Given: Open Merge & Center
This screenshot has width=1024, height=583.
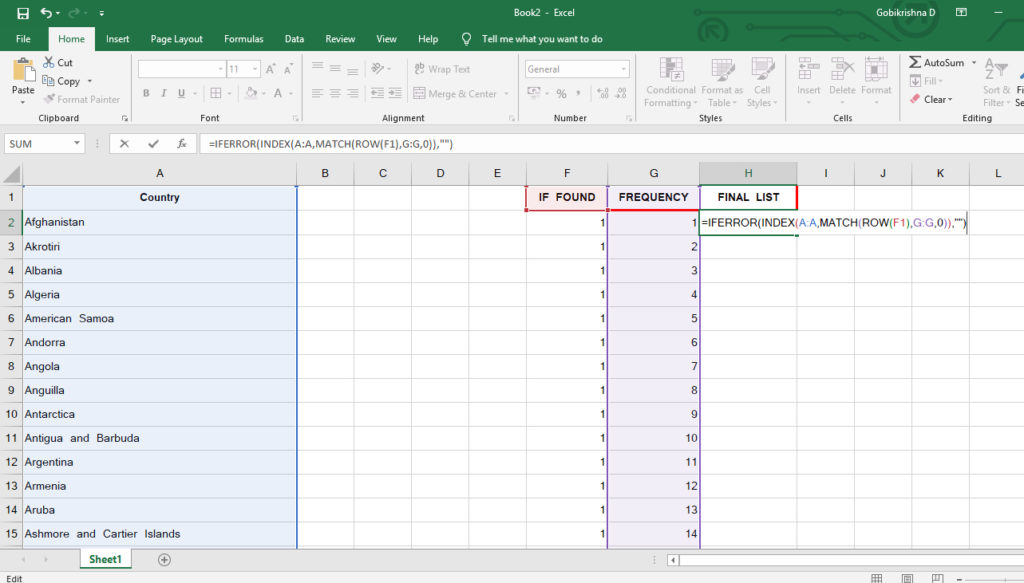Looking at the screenshot, I should (x=455, y=92).
